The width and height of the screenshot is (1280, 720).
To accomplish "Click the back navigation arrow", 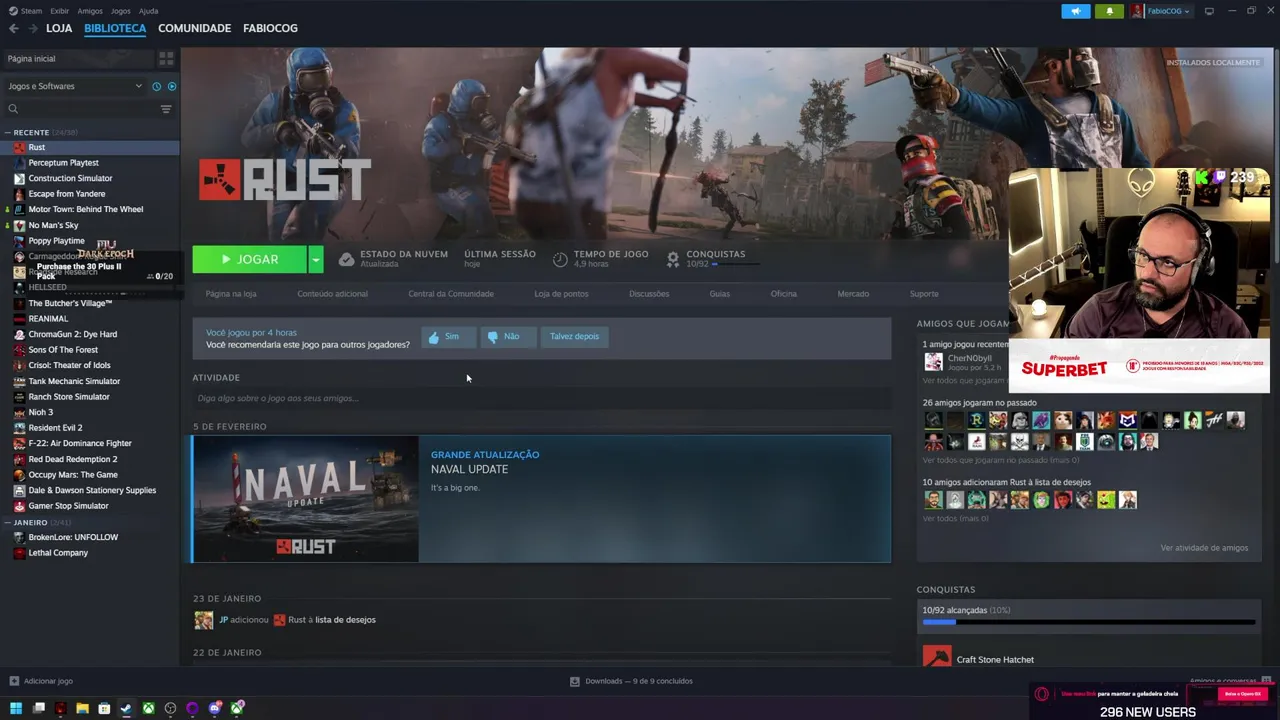I will tap(13, 28).
